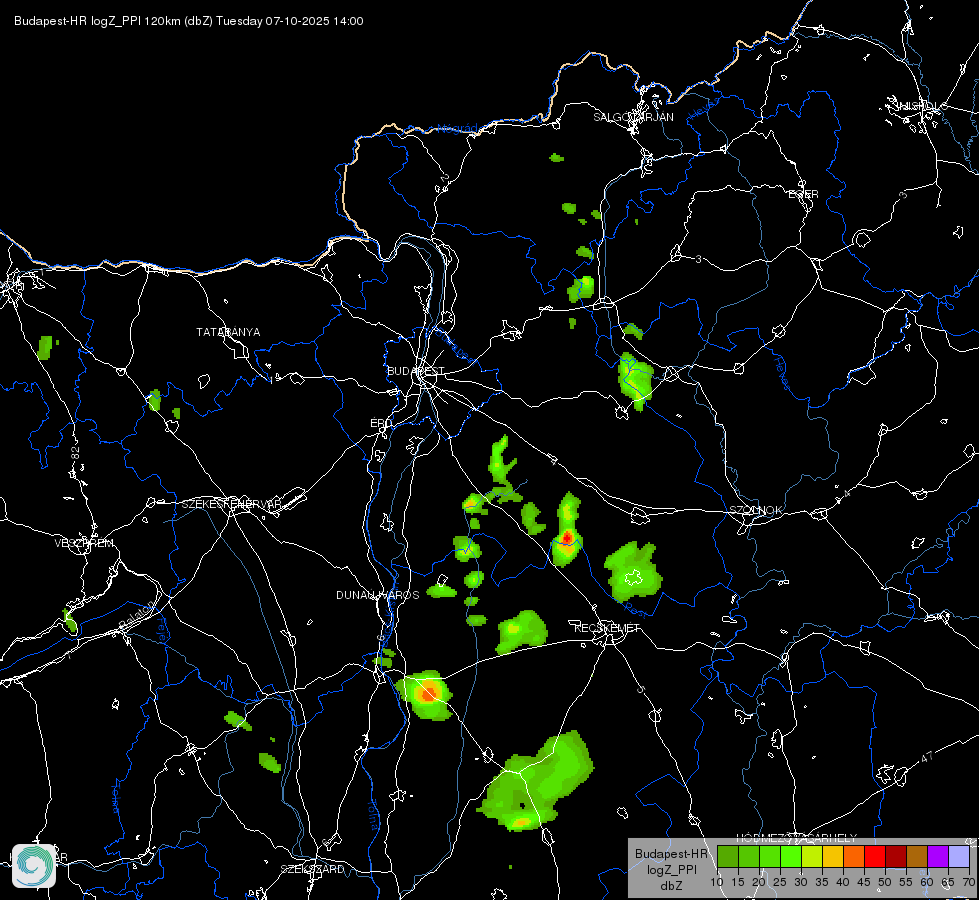Click the VESZPREM city label
979x900 pixels.
click(x=84, y=543)
